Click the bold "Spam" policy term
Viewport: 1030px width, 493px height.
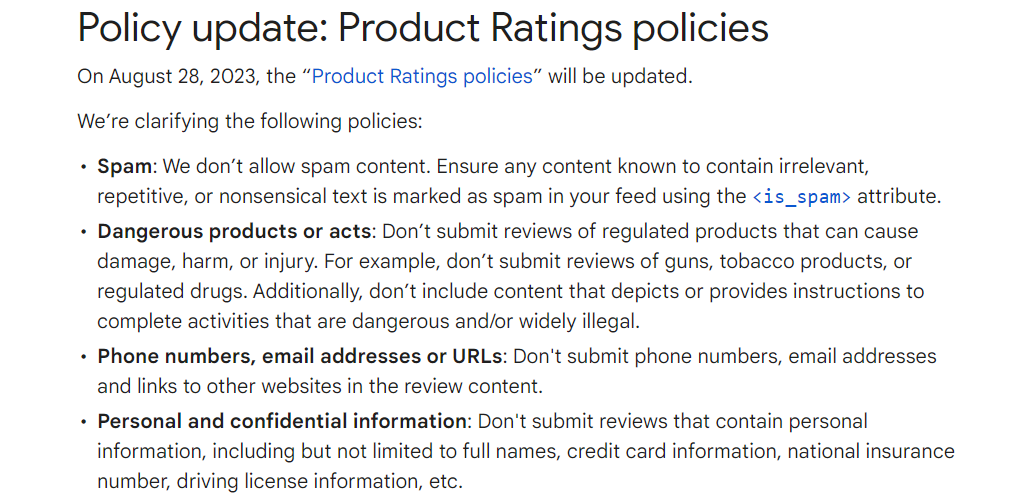point(124,167)
